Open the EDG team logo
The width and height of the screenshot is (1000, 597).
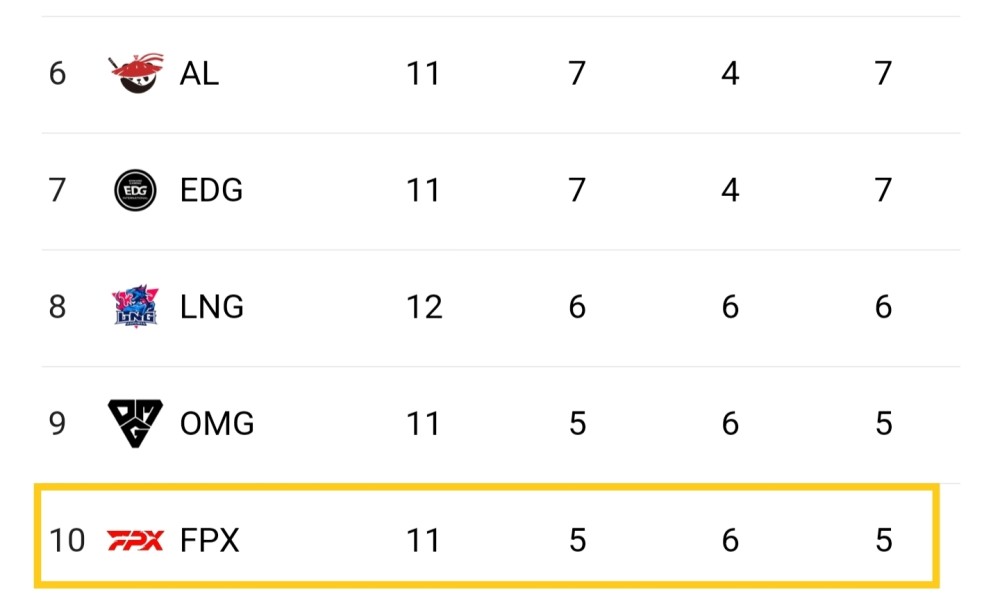pos(135,190)
